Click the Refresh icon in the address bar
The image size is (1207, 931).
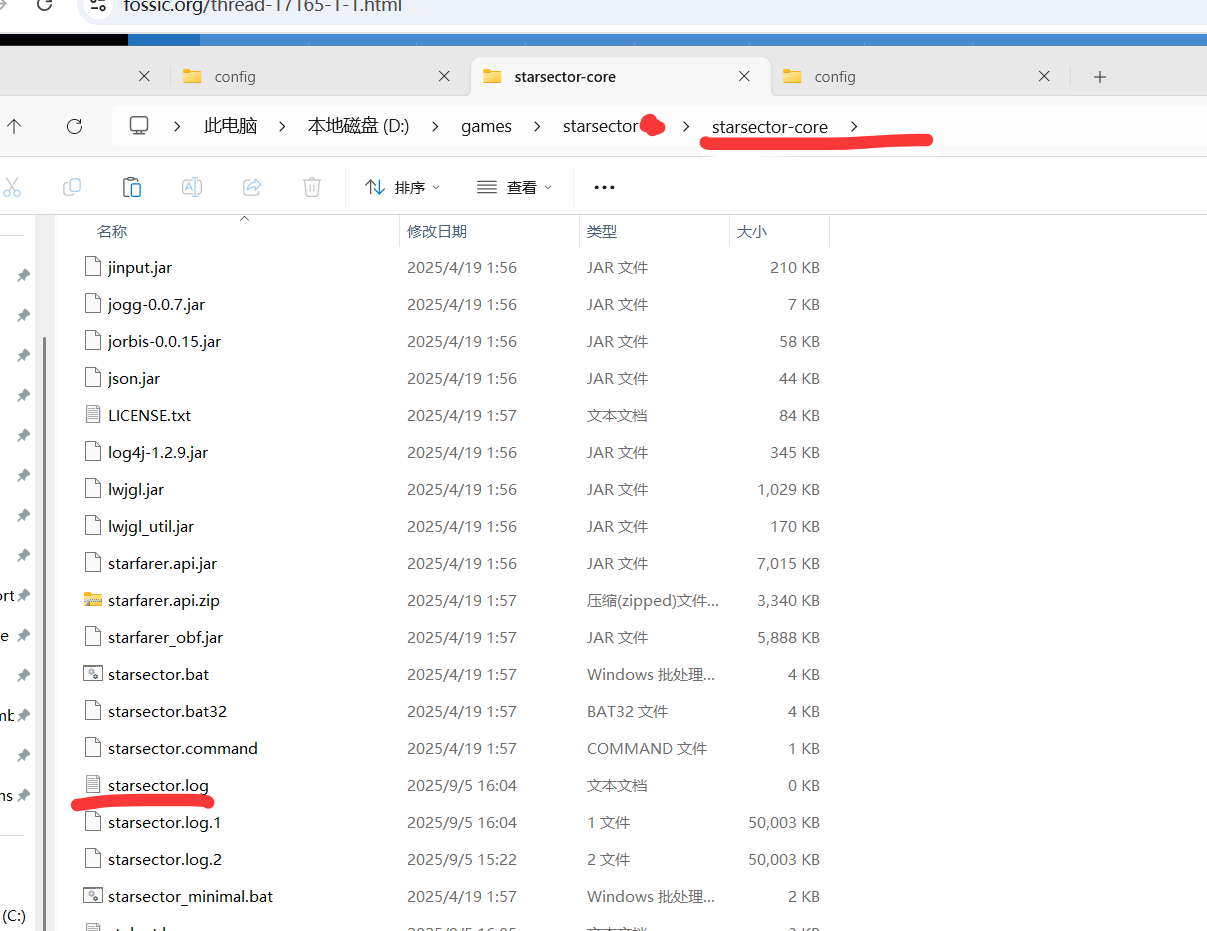(x=74, y=126)
